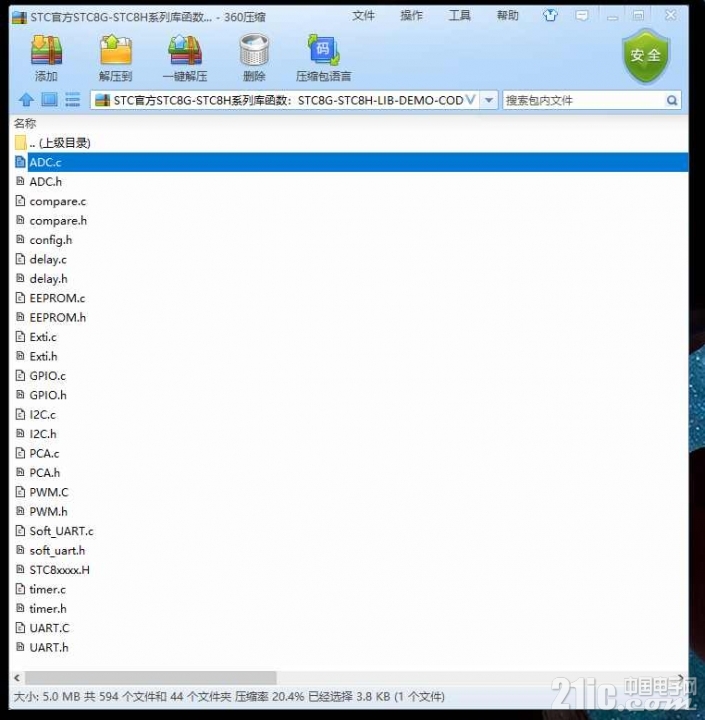Click the 名称 column header
The image size is (705, 720).
point(25,123)
